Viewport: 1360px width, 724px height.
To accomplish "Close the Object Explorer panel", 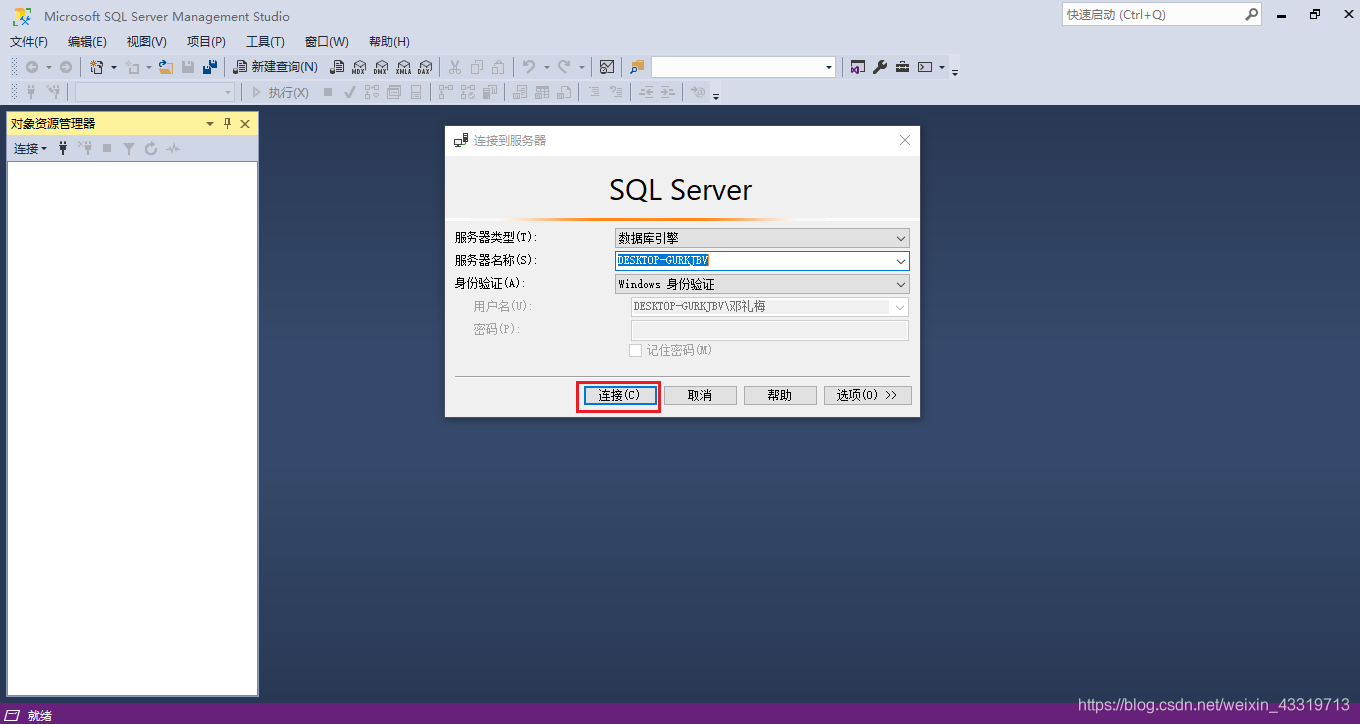I will (x=245, y=123).
